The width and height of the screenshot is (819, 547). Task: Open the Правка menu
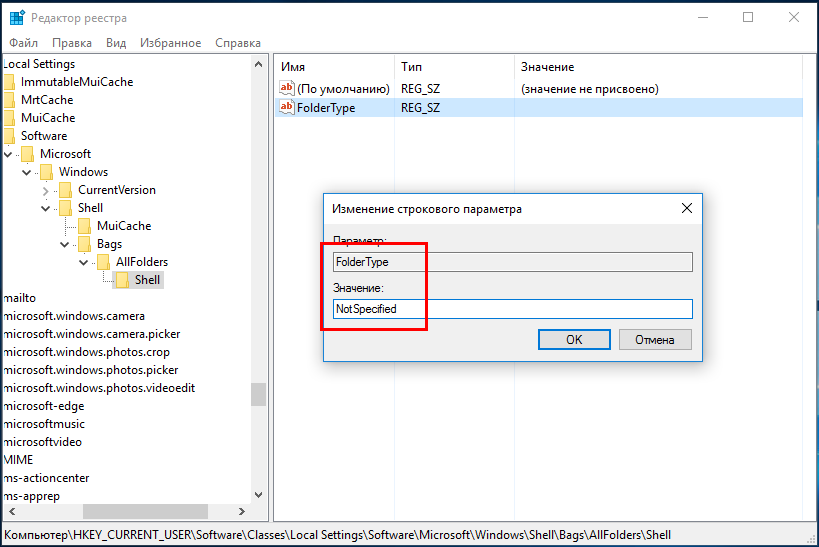pos(72,43)
